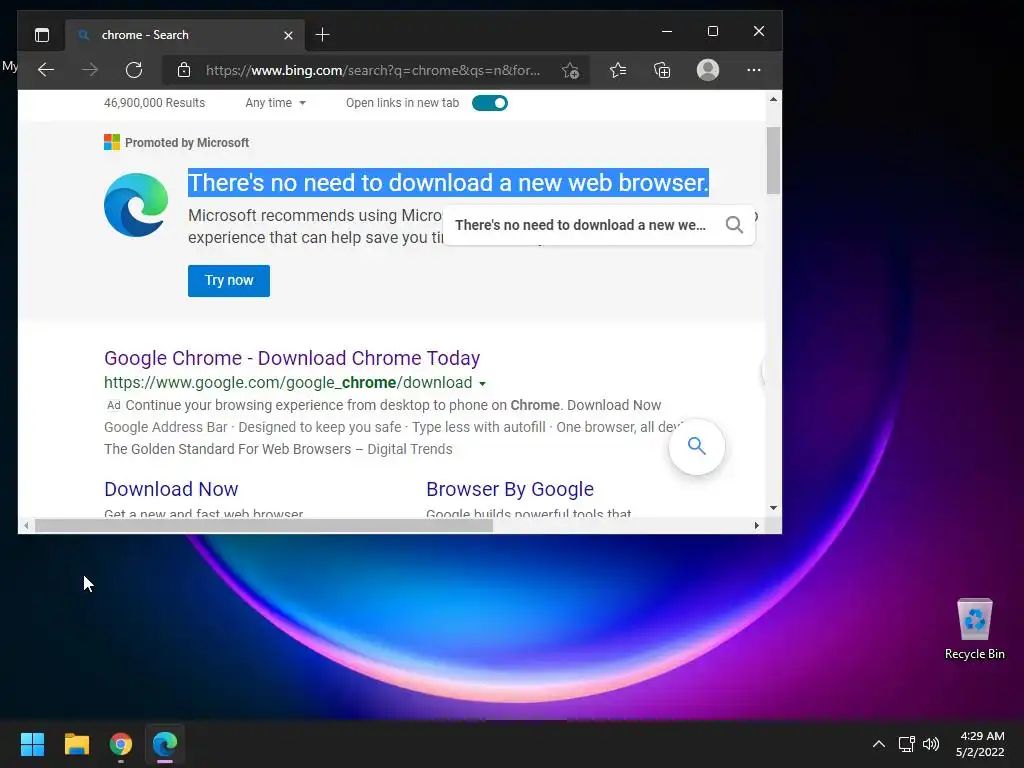Show hidden system tray icons chevron
This screenshot has width=1024, height=768.
879,744
